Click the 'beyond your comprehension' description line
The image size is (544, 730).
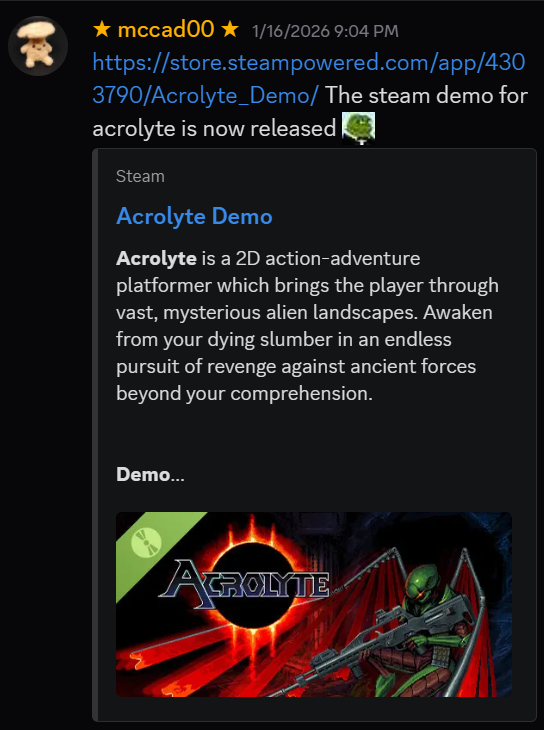coord(245,394)
